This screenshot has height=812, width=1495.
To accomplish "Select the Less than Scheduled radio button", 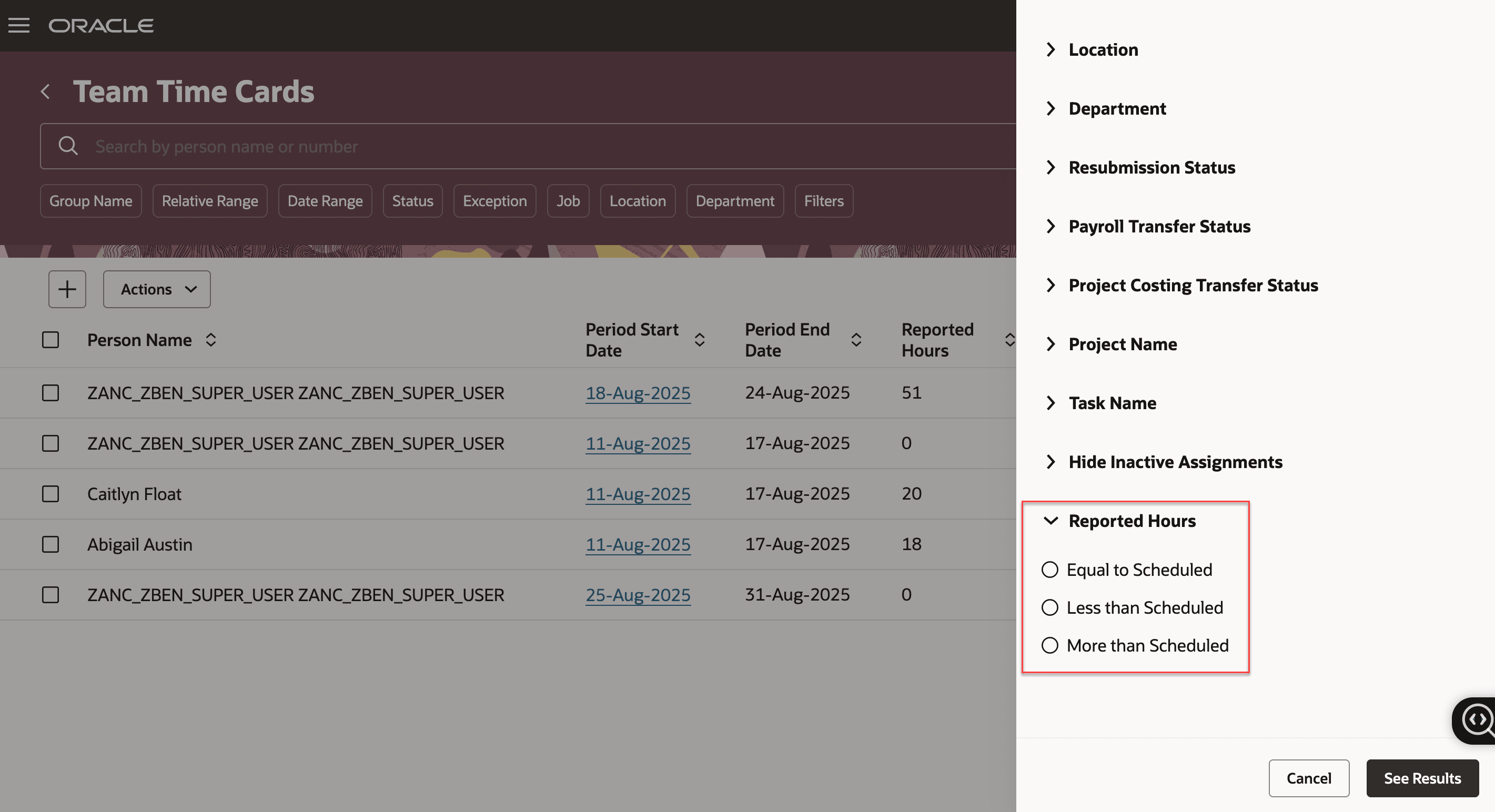I will point(1049,607).
